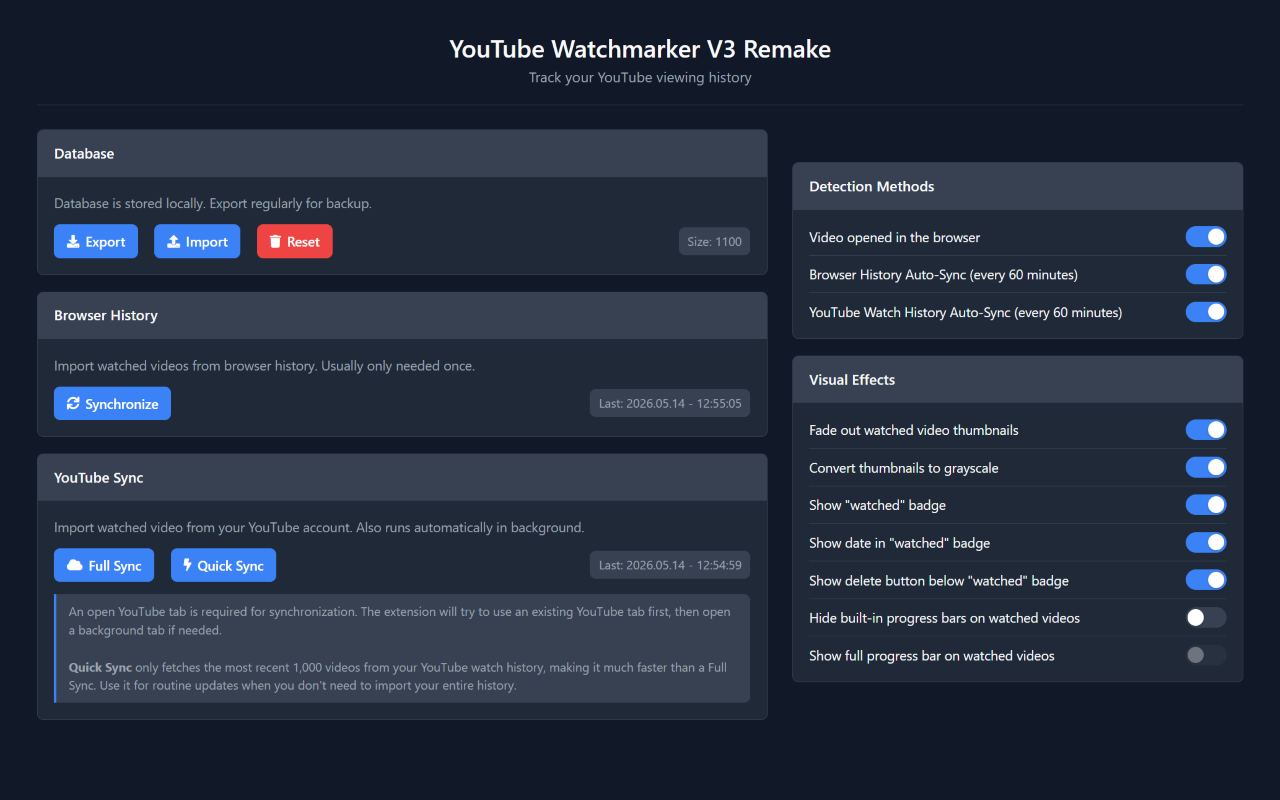The width and height of the screenshot is (1280, 800).
Task: Click the Browser History panel header
Action: pyautogui.click(x=402, y=315)
